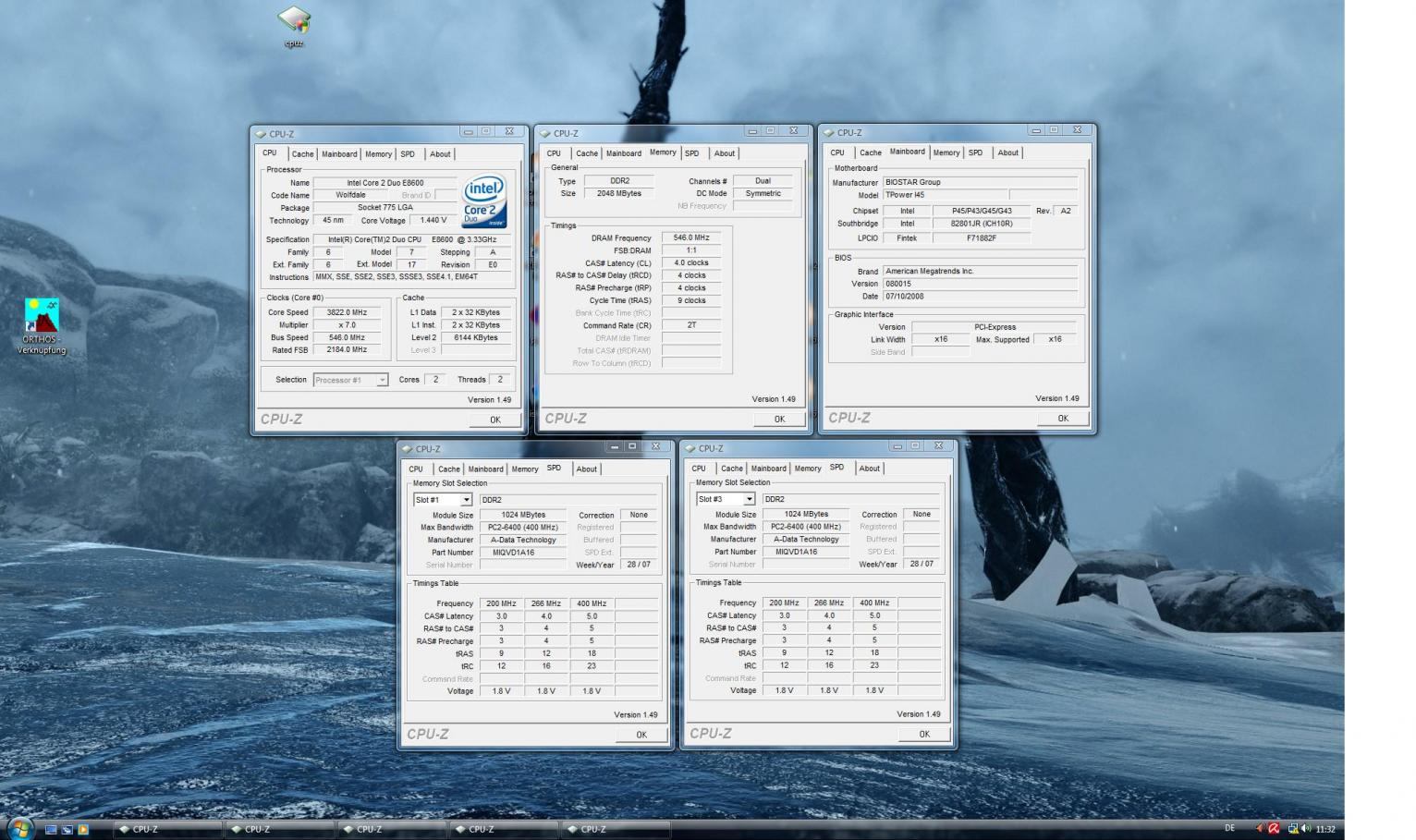The width and height of the screenshot is (1416, 840).
Task: Click the Switch between windows quick launch icon
Action: tap(67, 829)
